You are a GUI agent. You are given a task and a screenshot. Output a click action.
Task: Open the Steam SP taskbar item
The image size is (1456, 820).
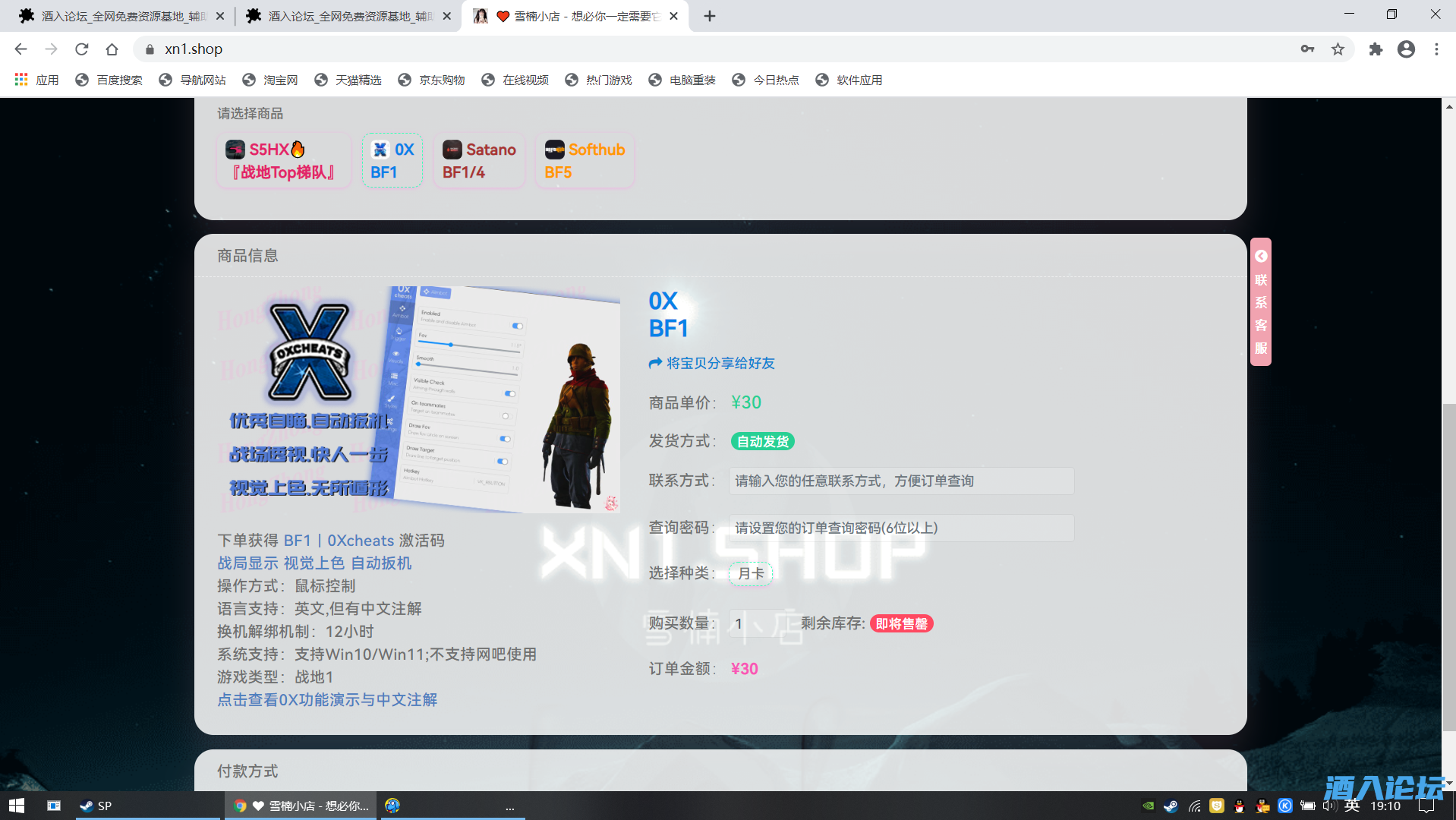[x=148, y=806]
